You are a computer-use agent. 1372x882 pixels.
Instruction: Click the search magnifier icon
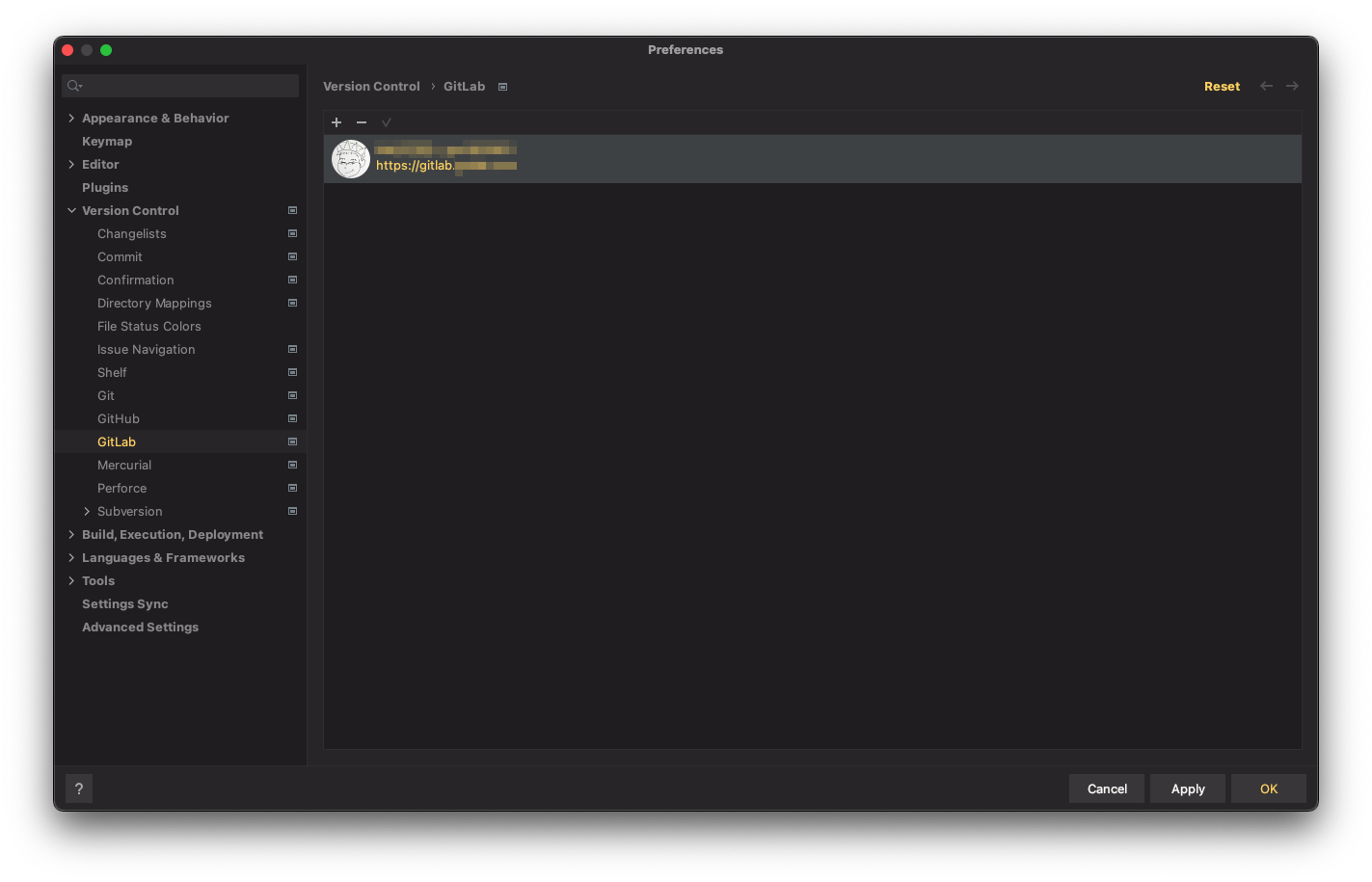click(x=74, y=86)
